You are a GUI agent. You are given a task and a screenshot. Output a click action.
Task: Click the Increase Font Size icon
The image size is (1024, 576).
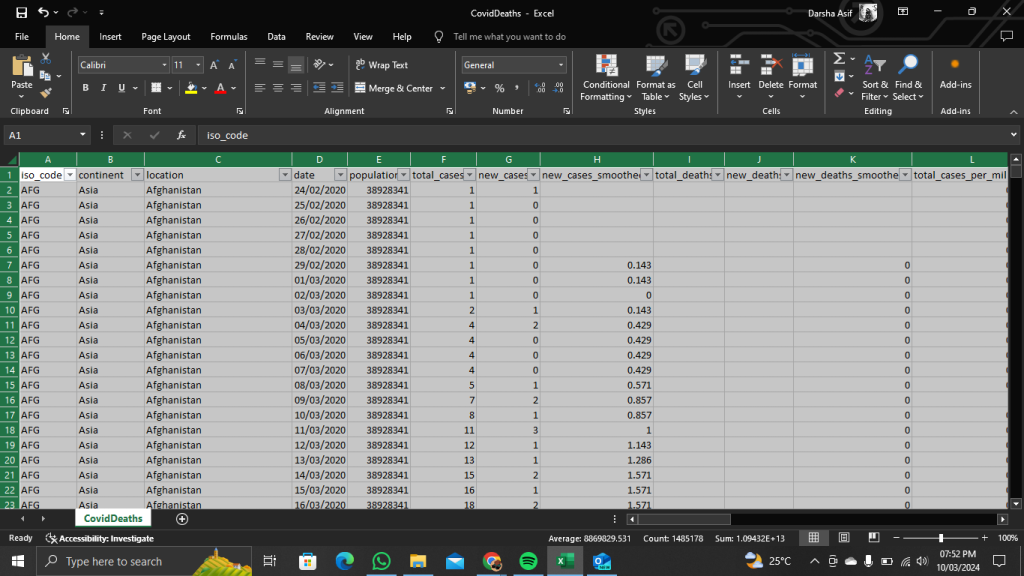tap(215, 65)
